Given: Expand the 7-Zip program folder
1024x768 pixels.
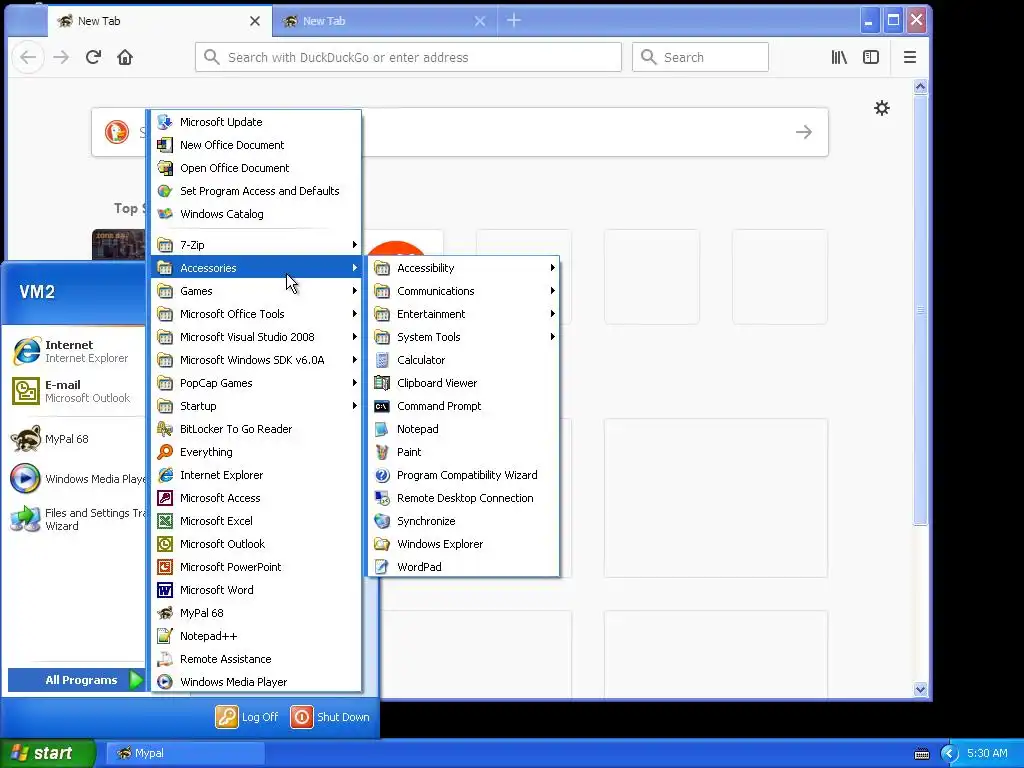Looking at the screenshot, I should pyautogui.click(x=256, y=245).
